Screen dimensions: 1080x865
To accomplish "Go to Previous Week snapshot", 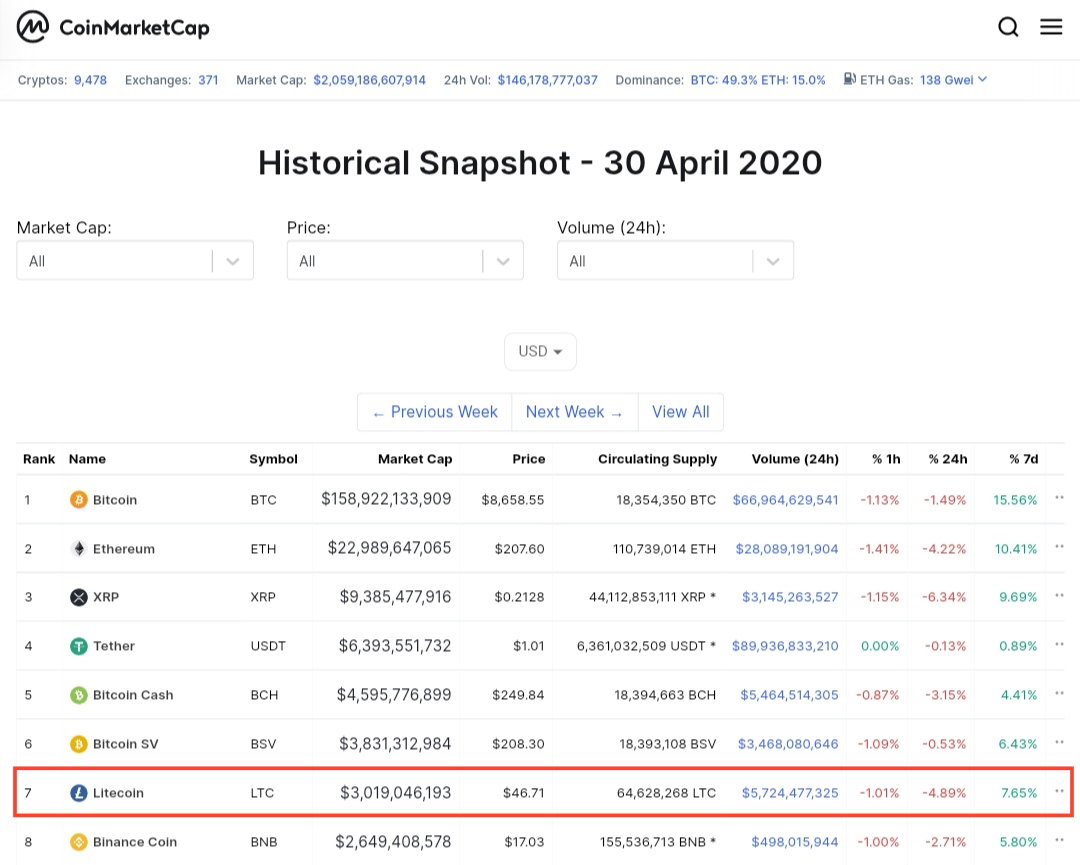I will point(435,412).
